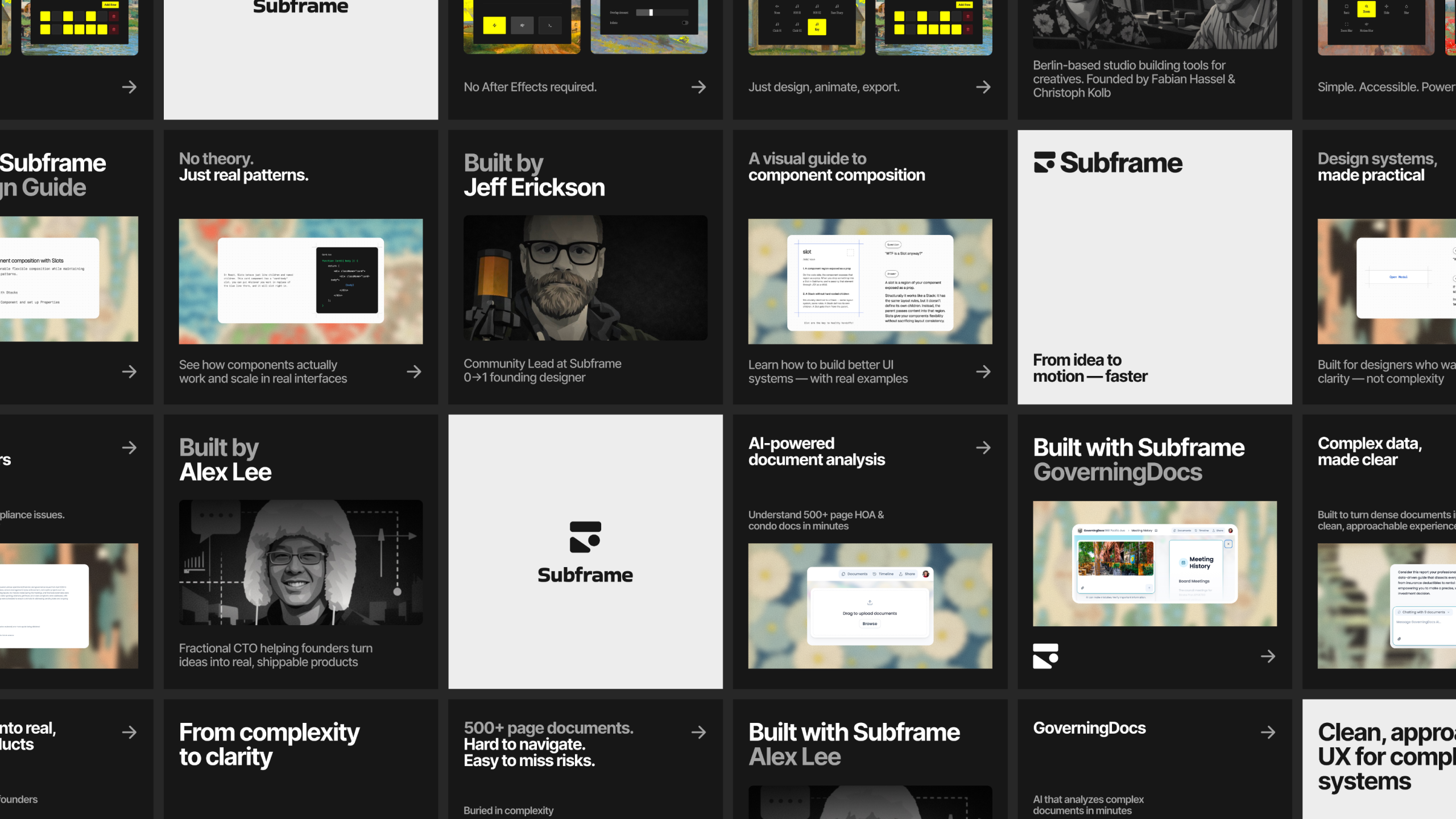Click the "Complex data, made clear" heading
1456x819 pixels.
pyautogui.click(x=1370, y=451)
